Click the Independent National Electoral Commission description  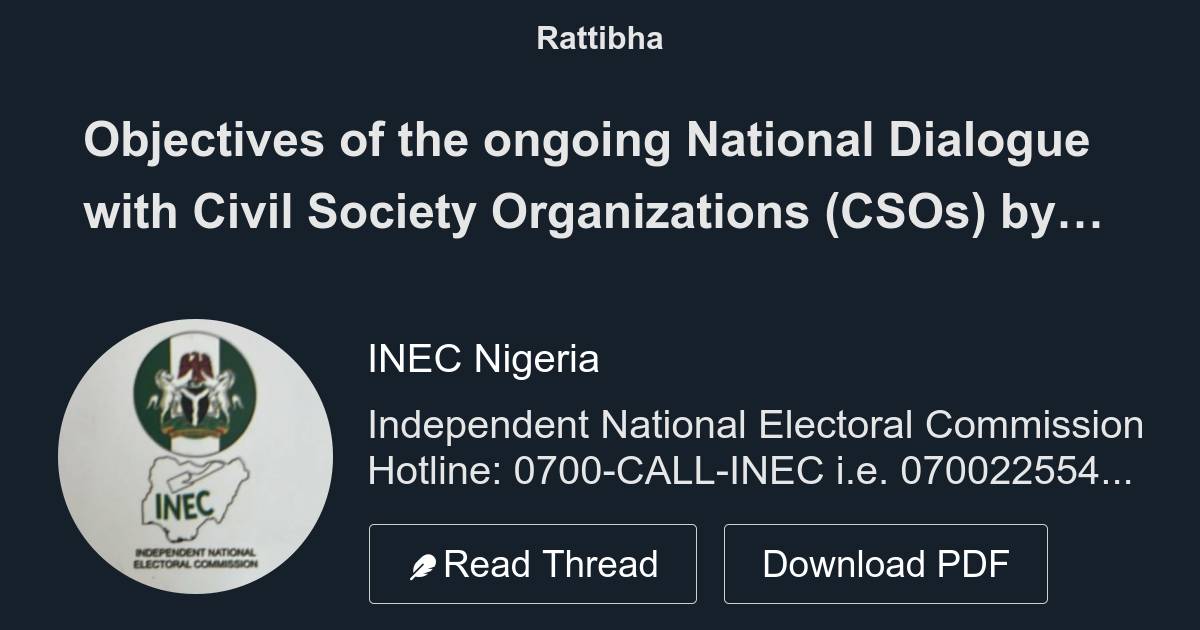click(x=757, y=425)
